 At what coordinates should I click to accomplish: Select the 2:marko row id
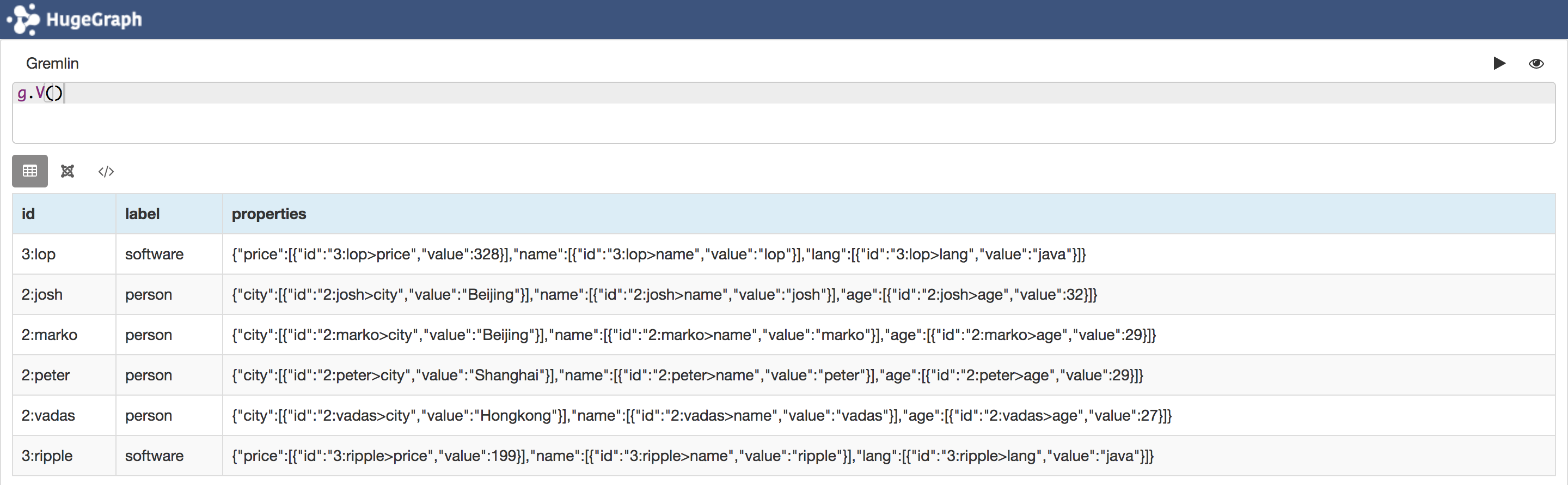(x=50, y=335)
